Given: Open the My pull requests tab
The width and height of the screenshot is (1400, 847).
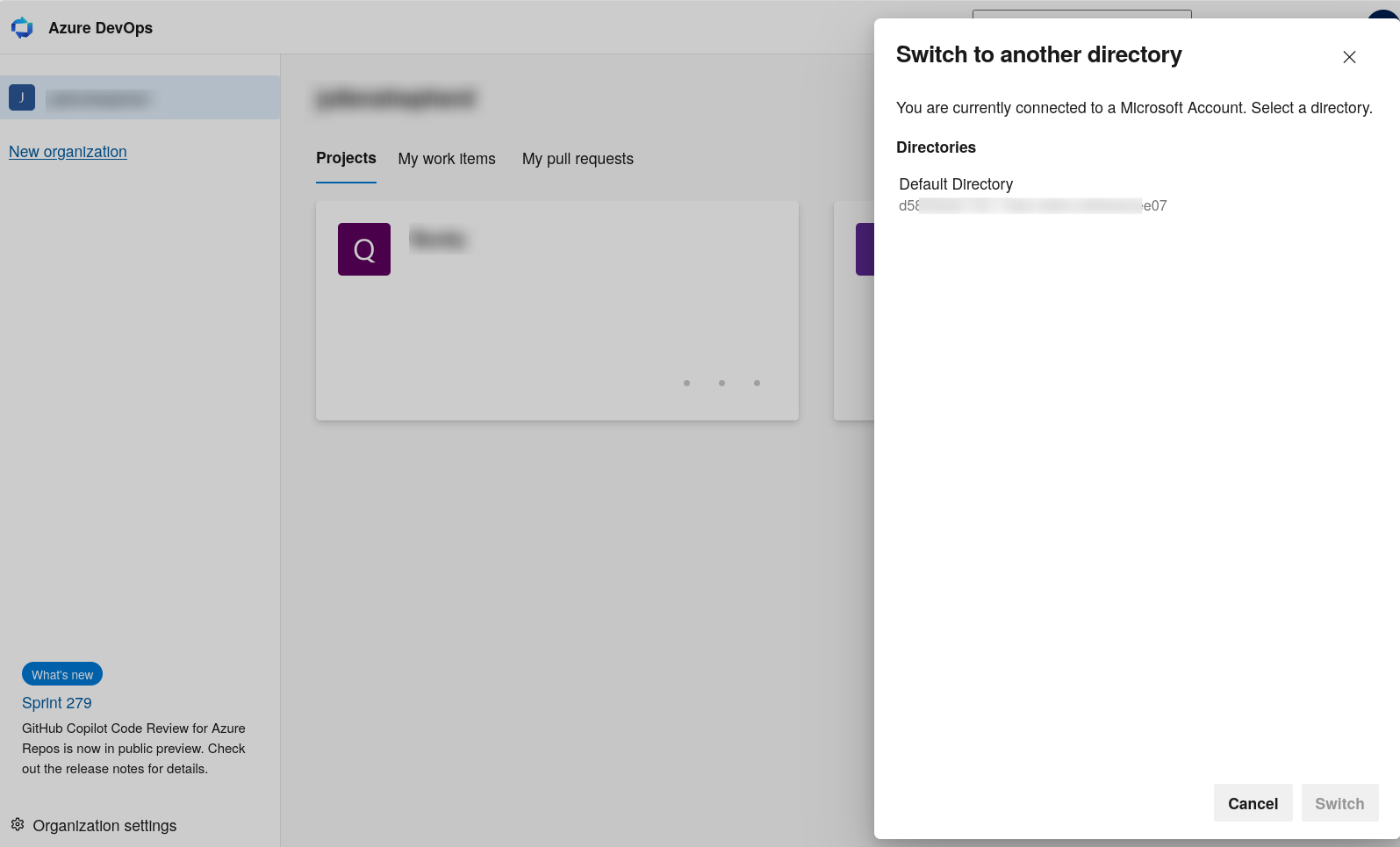Looking at the screenshot, I should (x=578, y=159).
